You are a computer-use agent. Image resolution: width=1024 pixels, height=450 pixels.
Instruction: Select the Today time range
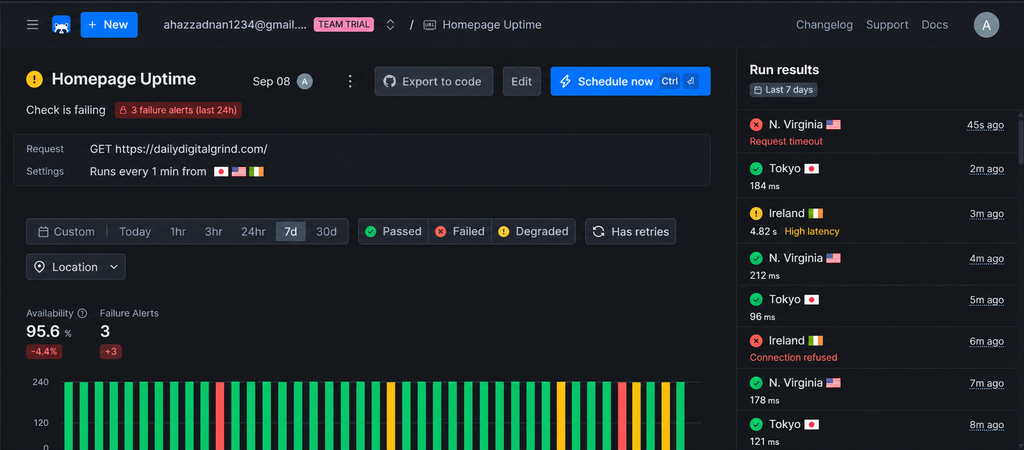click(x=135, y=231)
